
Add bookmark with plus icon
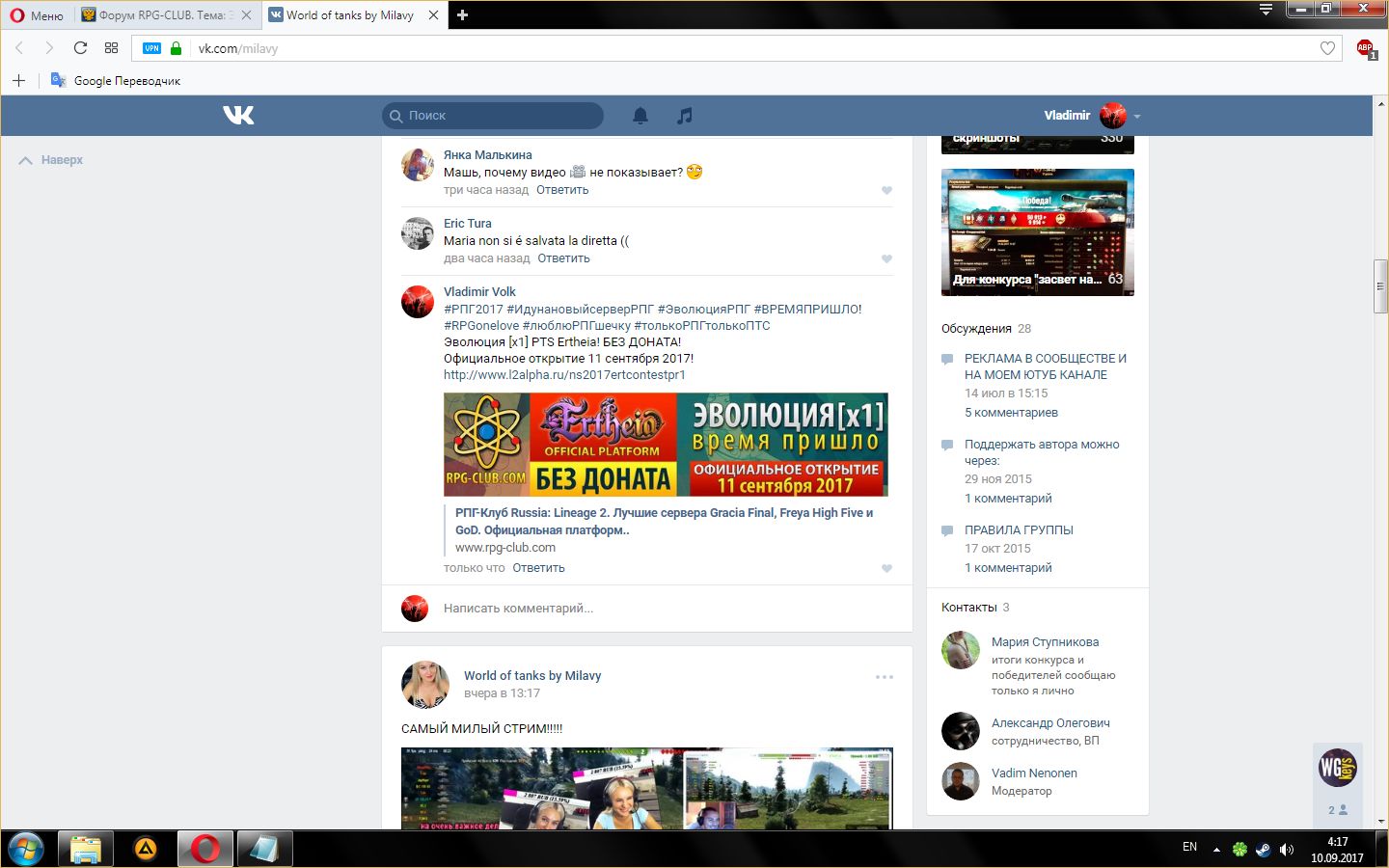[x=18, y=80]
